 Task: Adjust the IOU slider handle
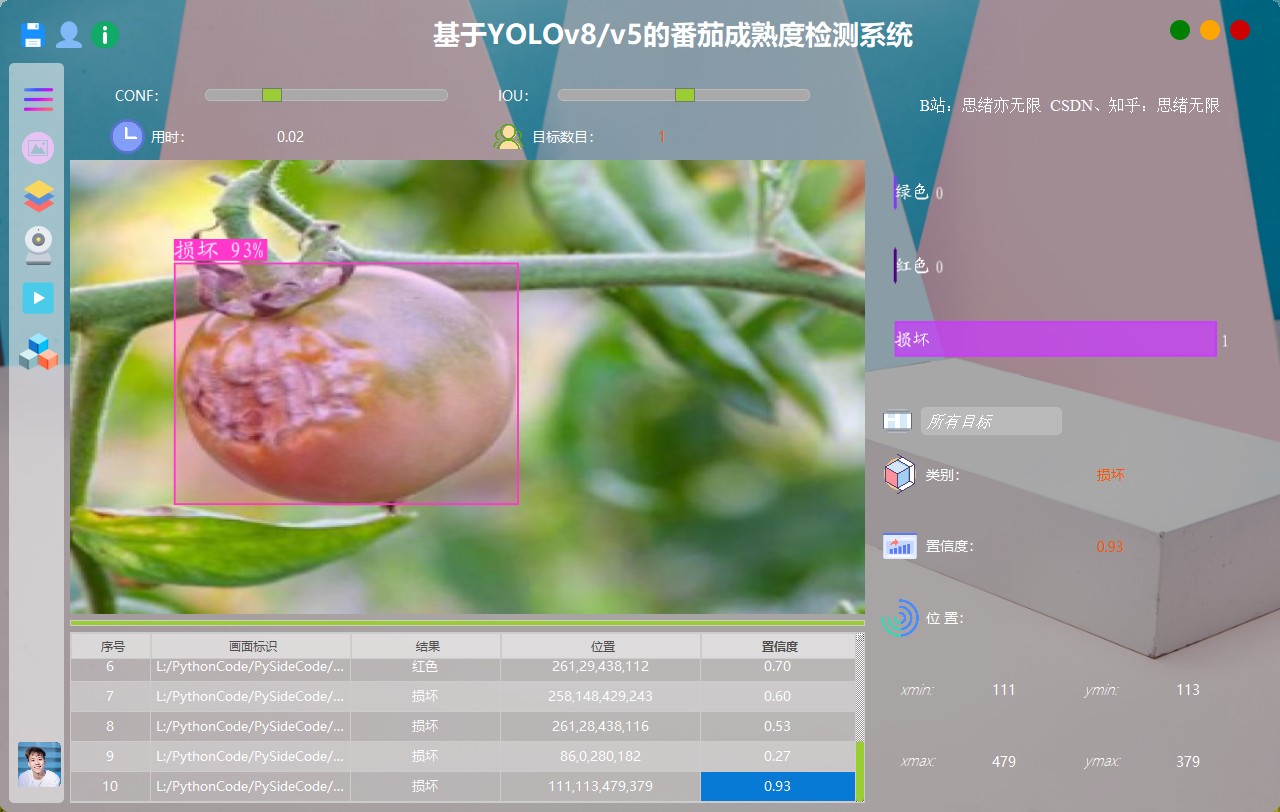(x=684, y=95)
